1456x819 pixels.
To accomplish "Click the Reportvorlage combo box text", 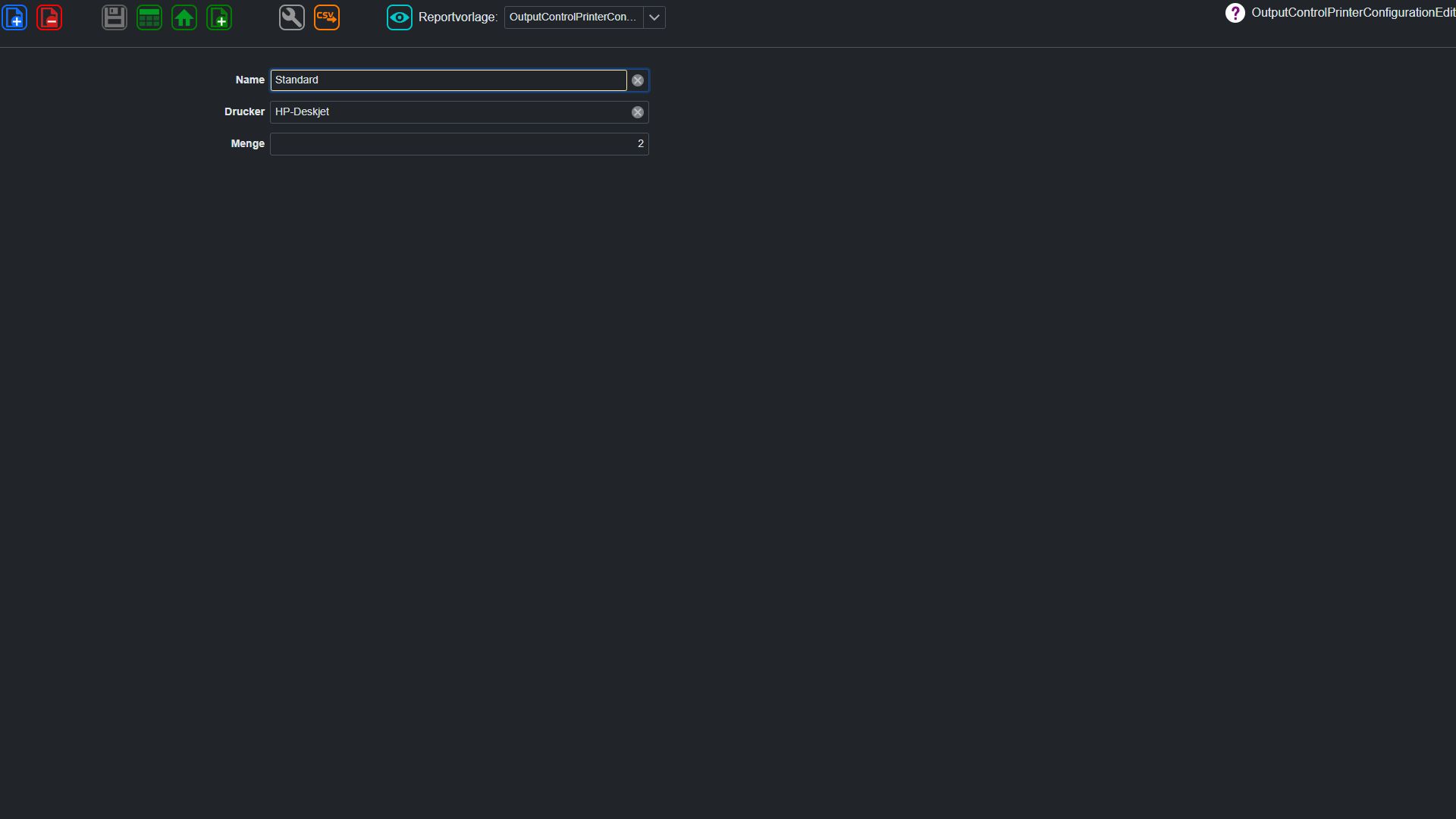I will 573,17.
